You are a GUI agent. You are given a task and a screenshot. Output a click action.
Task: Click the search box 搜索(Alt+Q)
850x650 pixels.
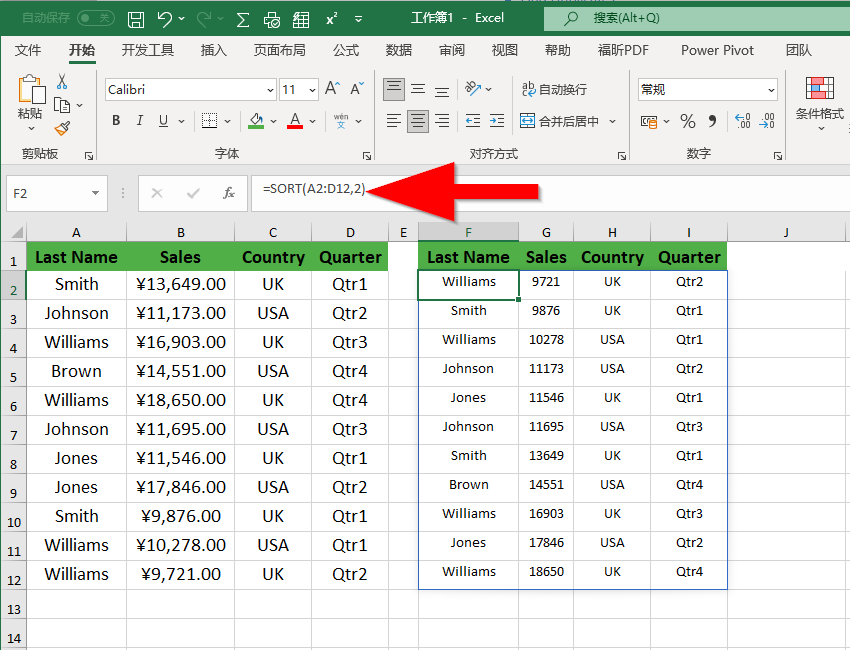(697, 18)
